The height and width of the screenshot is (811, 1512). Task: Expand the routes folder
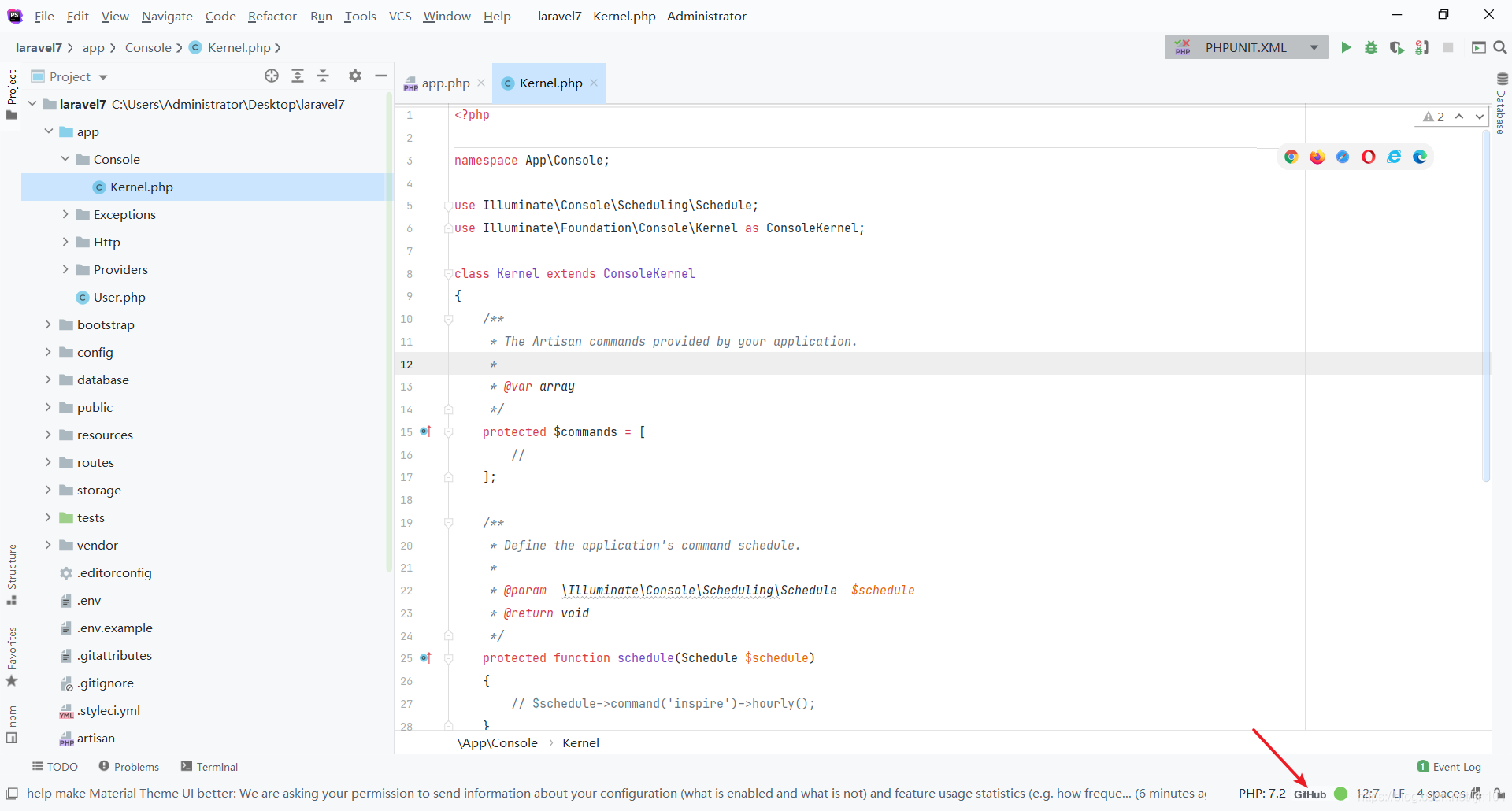pos(48,462)
